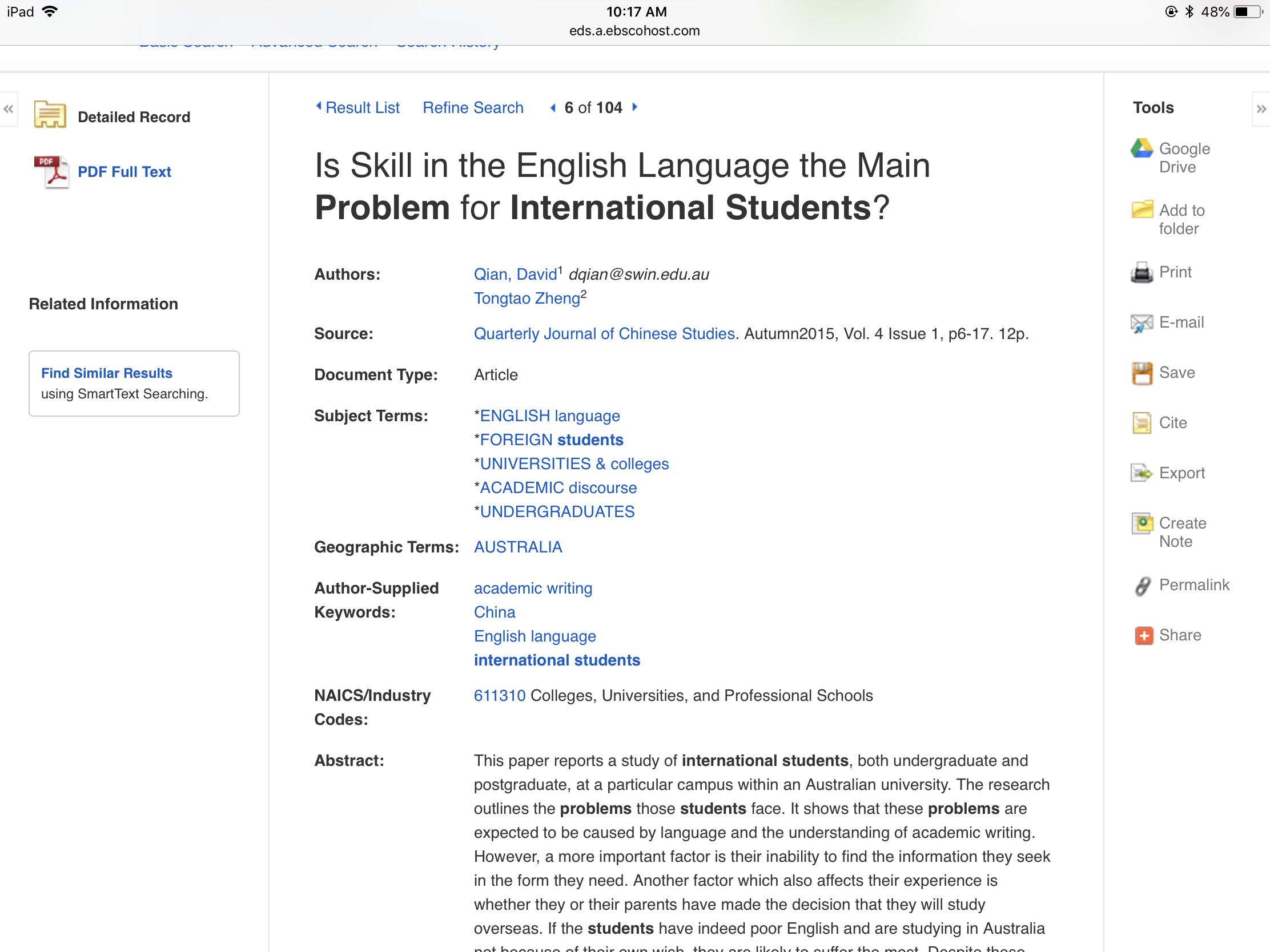The width and height of the screenshot is (1270, 952).
Task: Select UNDERGRADUATES subject term
Action: (x=557, y=512)
